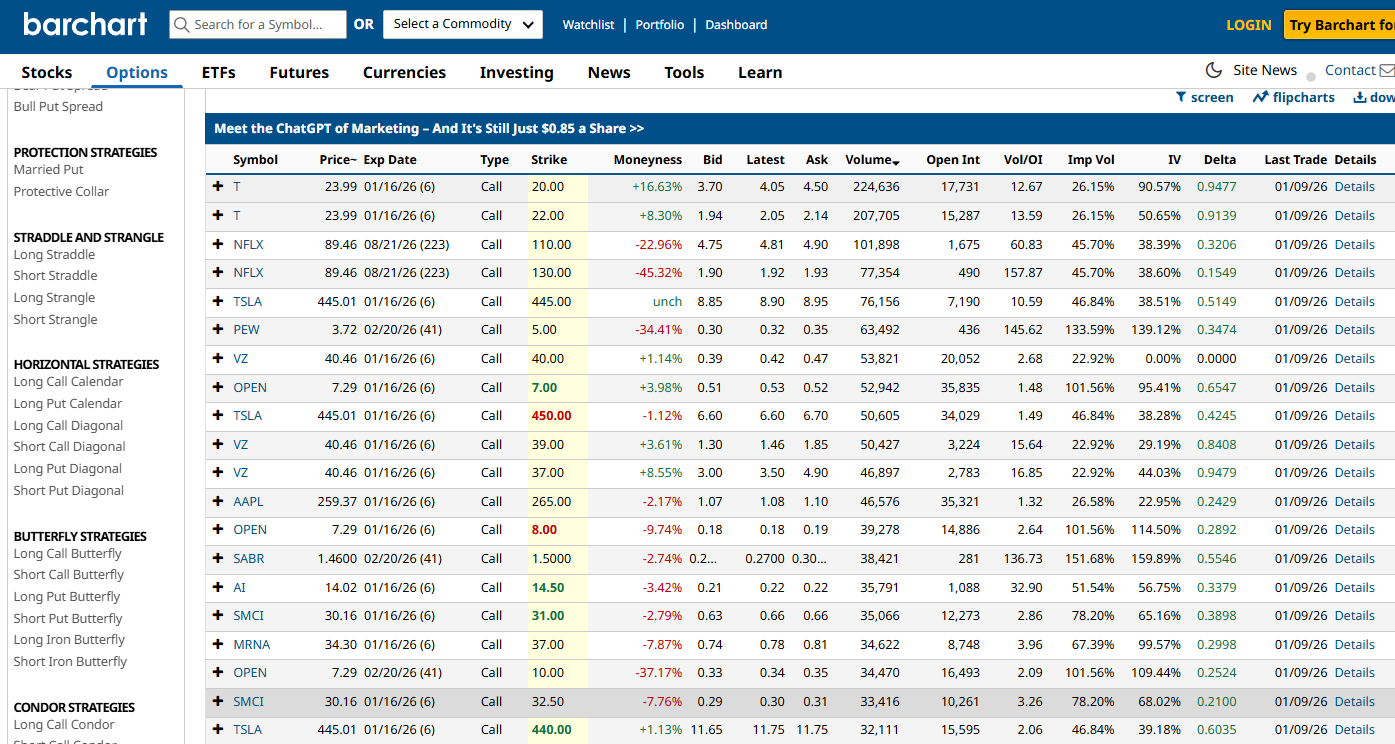Go to Watchlist
Screen dimensions: 1395x744
[x=588, y=25]
